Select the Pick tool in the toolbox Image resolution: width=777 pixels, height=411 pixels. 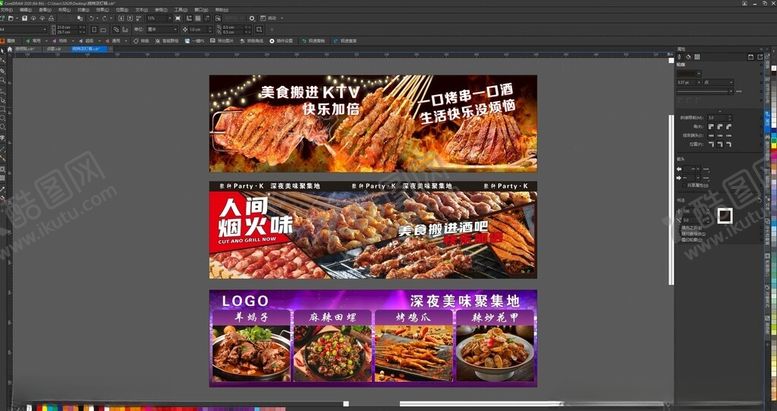[x=2, y=51]
